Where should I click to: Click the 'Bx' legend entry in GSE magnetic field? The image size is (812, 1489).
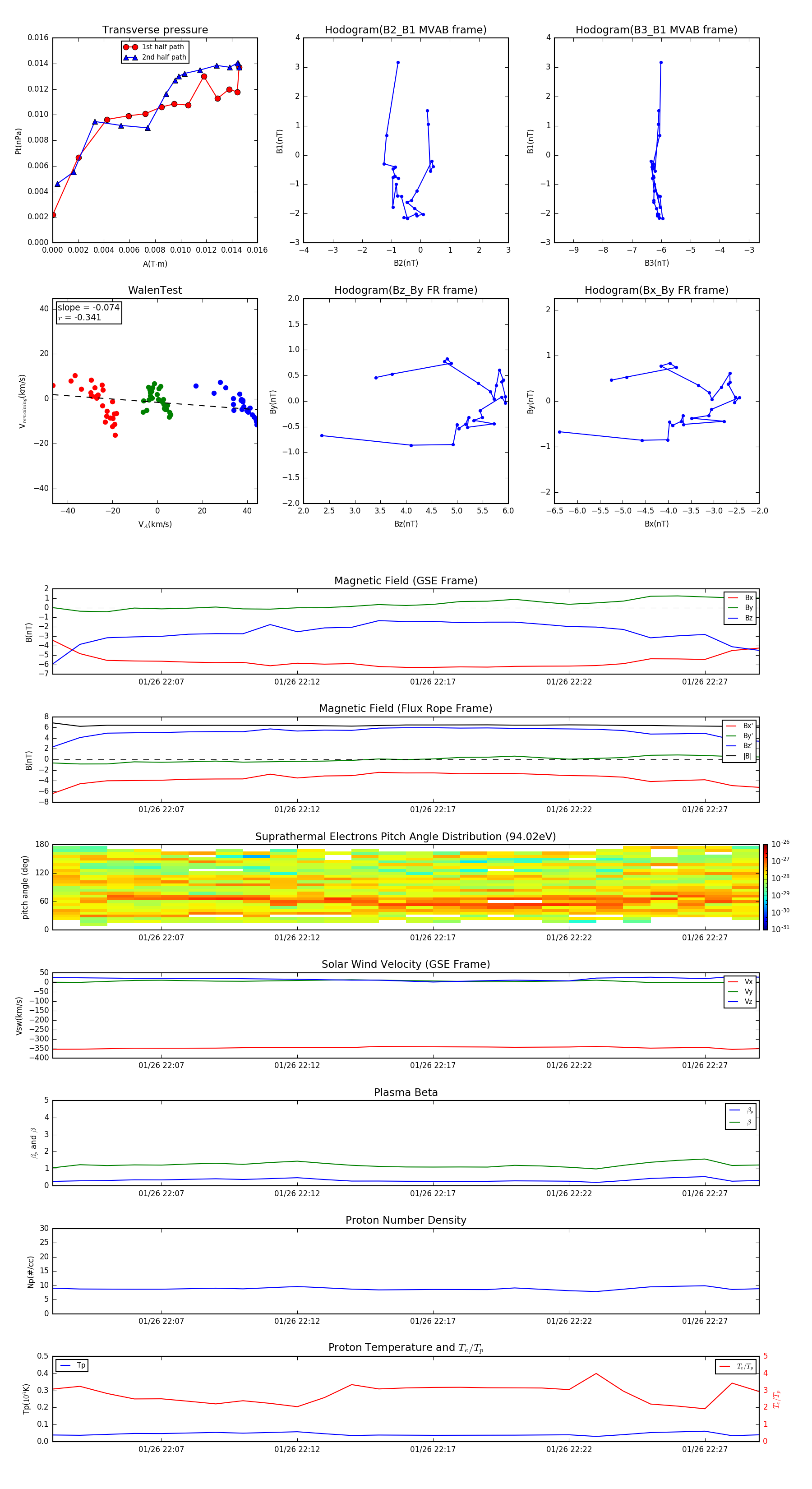tap(740, 598)
